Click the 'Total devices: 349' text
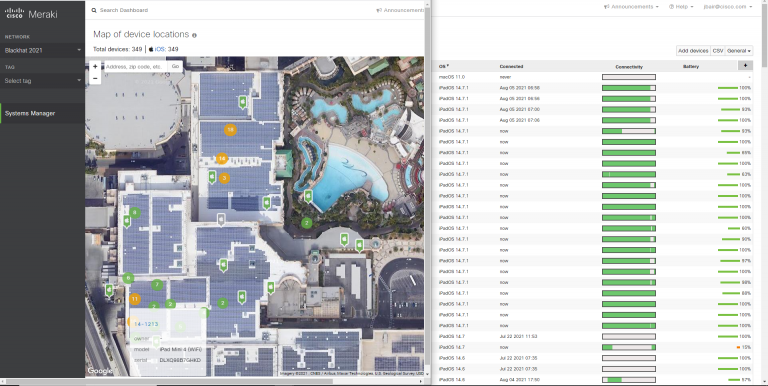The height and width of the screenshot is (386, 768). (118, 49)
